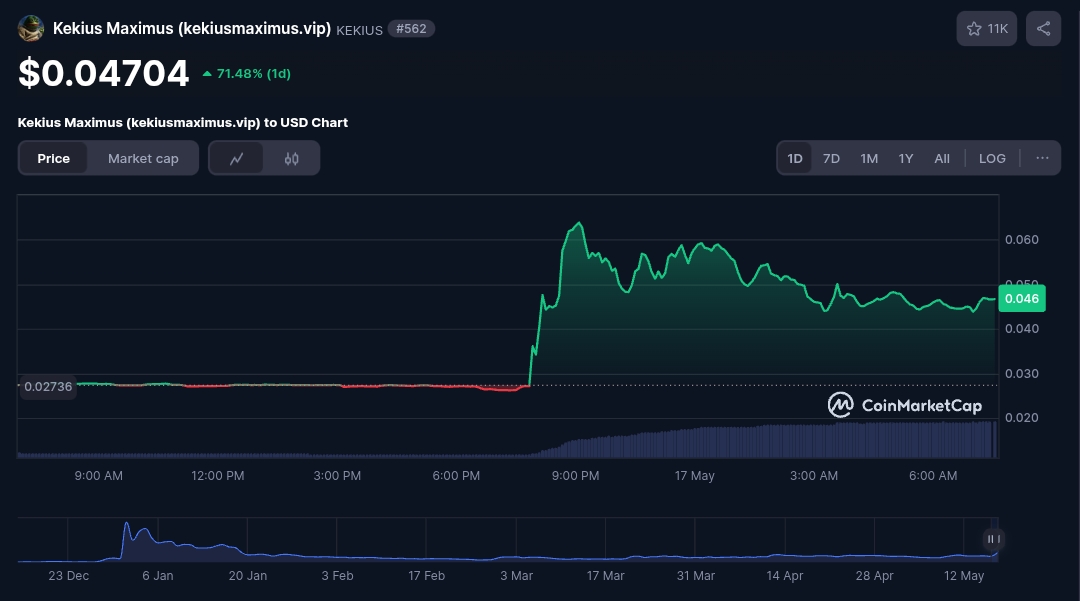The width and height of the screenshot is (1080, 601).
Task: Toggle LOG scale on chart
Action: click(x=992, y=158)
